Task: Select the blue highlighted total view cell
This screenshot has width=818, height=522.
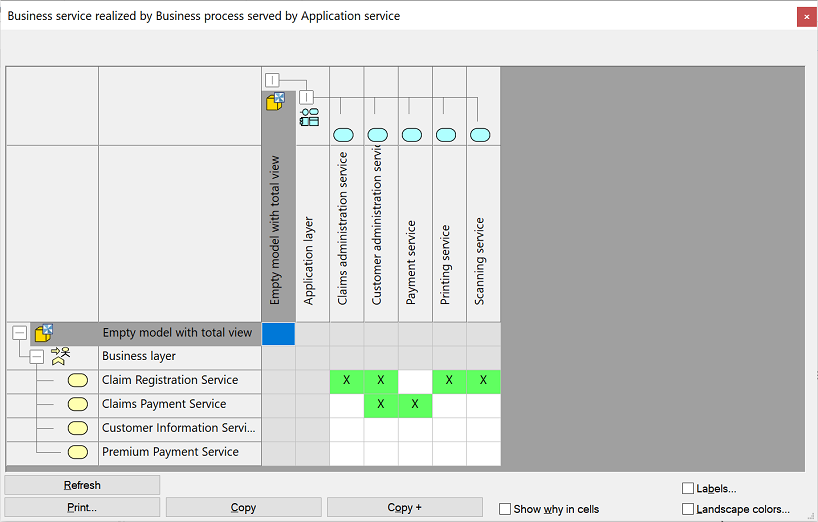Action: (x=278, y=334)
